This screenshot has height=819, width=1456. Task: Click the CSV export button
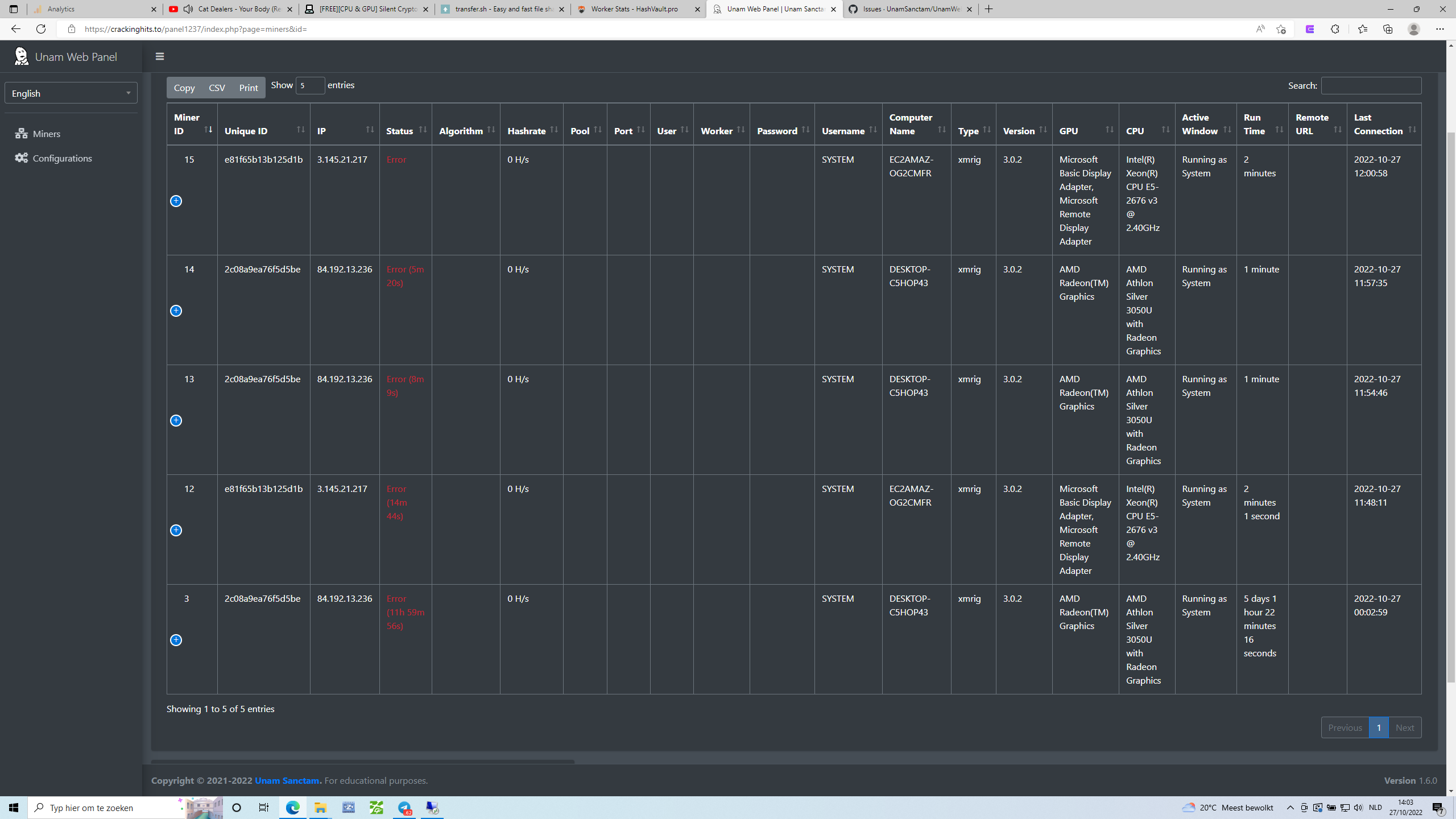coord(216,88)
